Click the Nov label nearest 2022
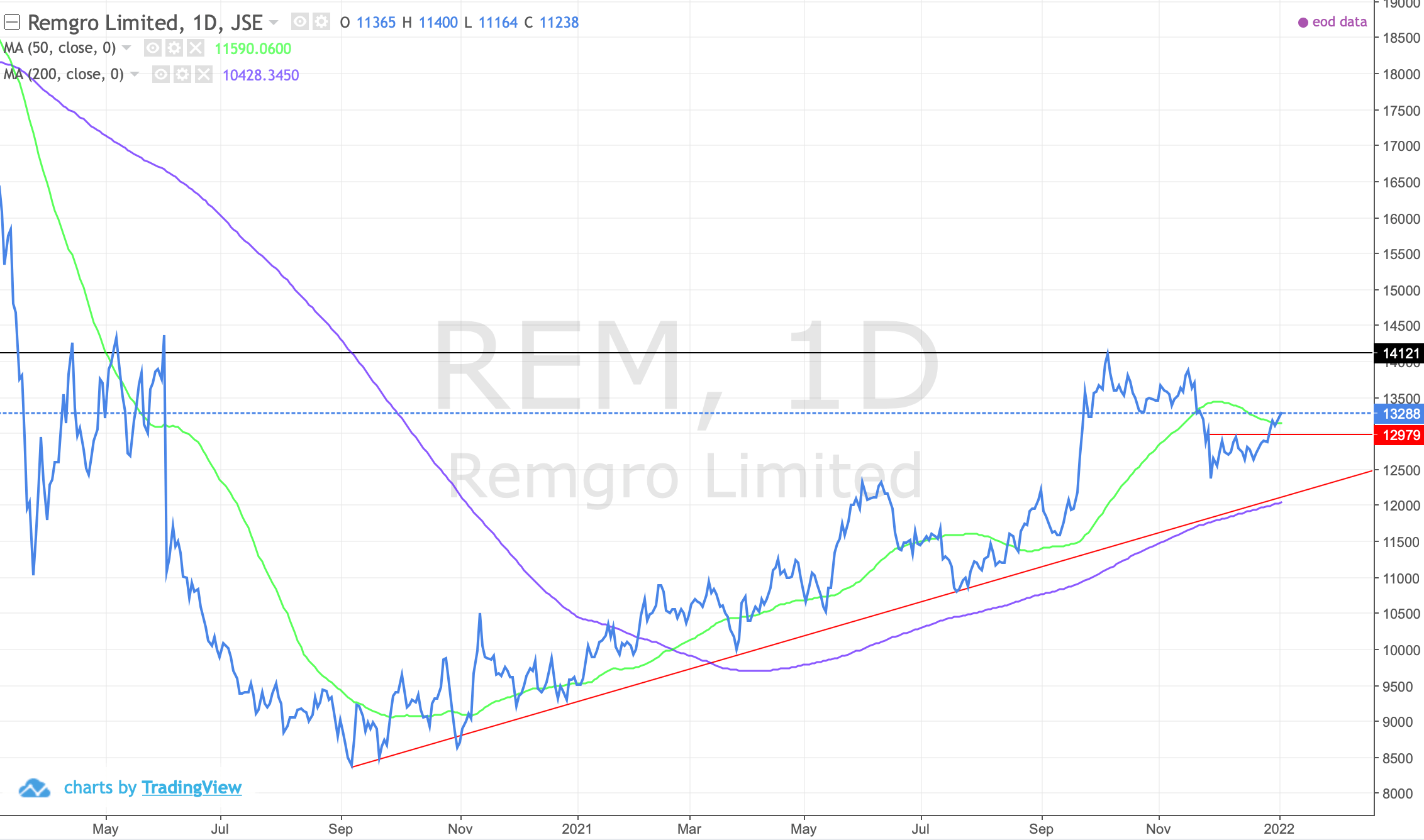1424x840 pixels. pos(1158,829)
